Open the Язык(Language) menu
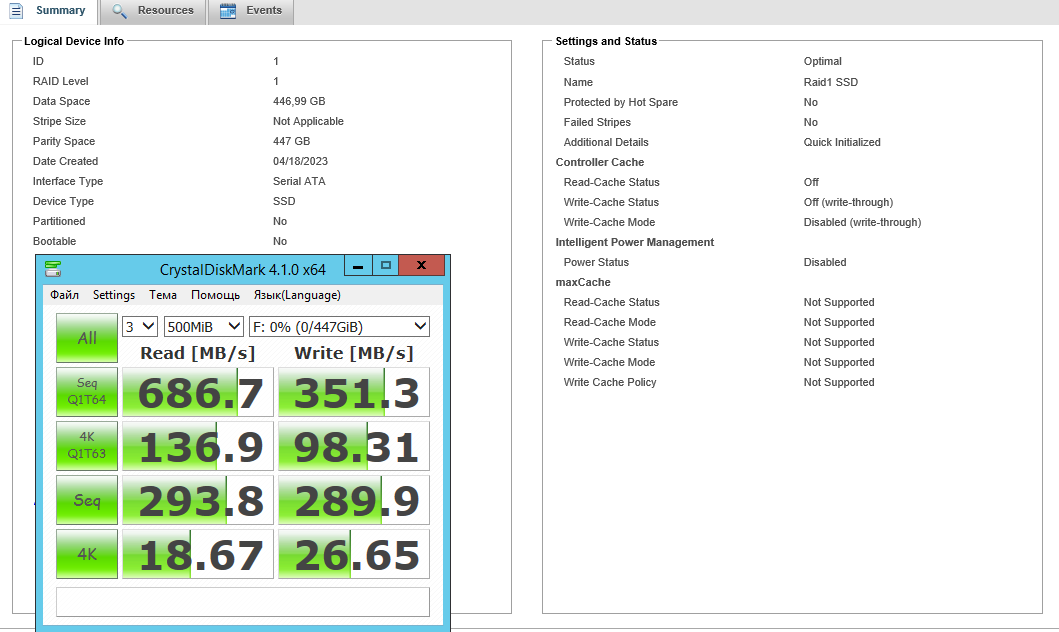The image size is (1059, 632). click(x=297, y=295)
